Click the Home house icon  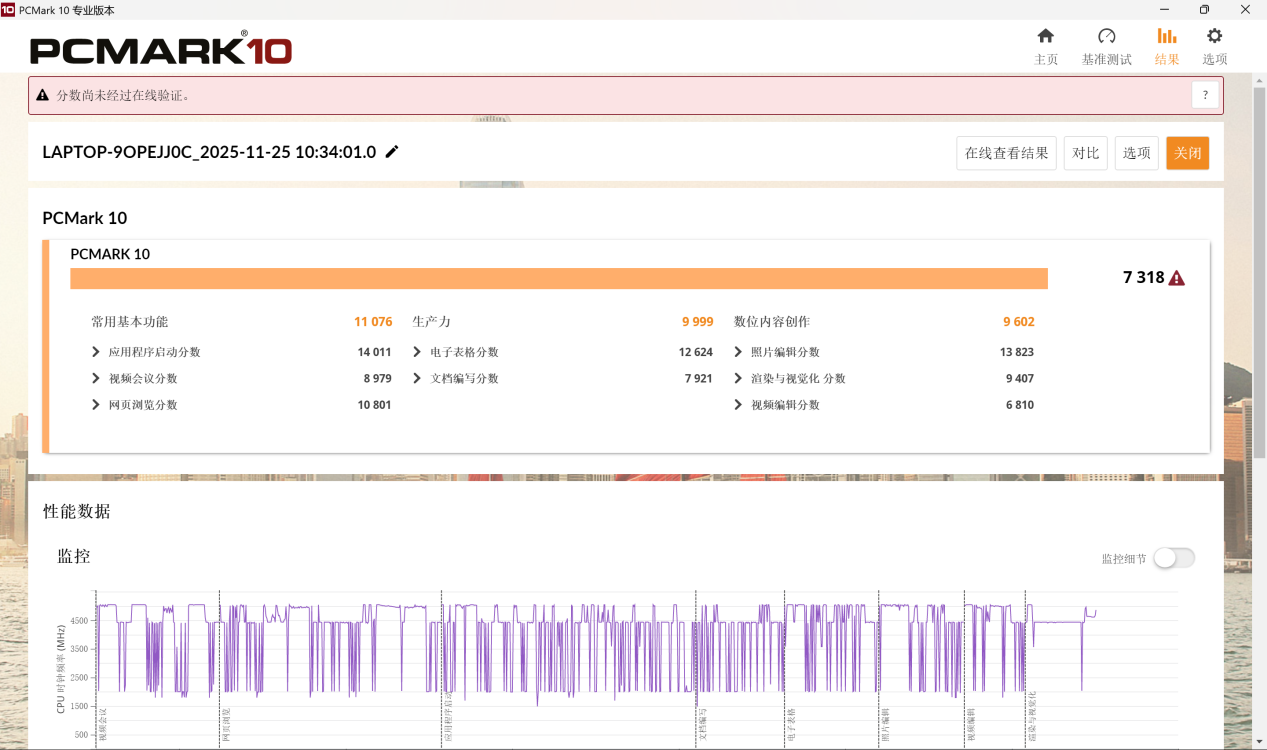click(x=1045, y=37)
